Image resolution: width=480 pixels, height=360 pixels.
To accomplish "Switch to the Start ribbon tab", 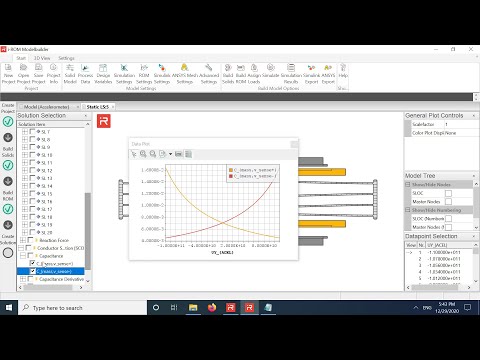I will pyautogui.click(x=21, y=58).
